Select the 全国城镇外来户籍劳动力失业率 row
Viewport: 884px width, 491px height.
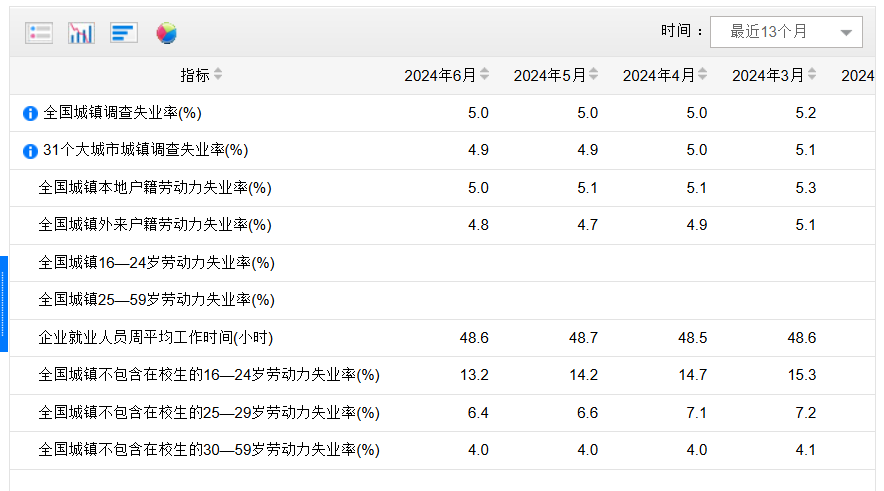pyautogui.click(x=155, y=225)
